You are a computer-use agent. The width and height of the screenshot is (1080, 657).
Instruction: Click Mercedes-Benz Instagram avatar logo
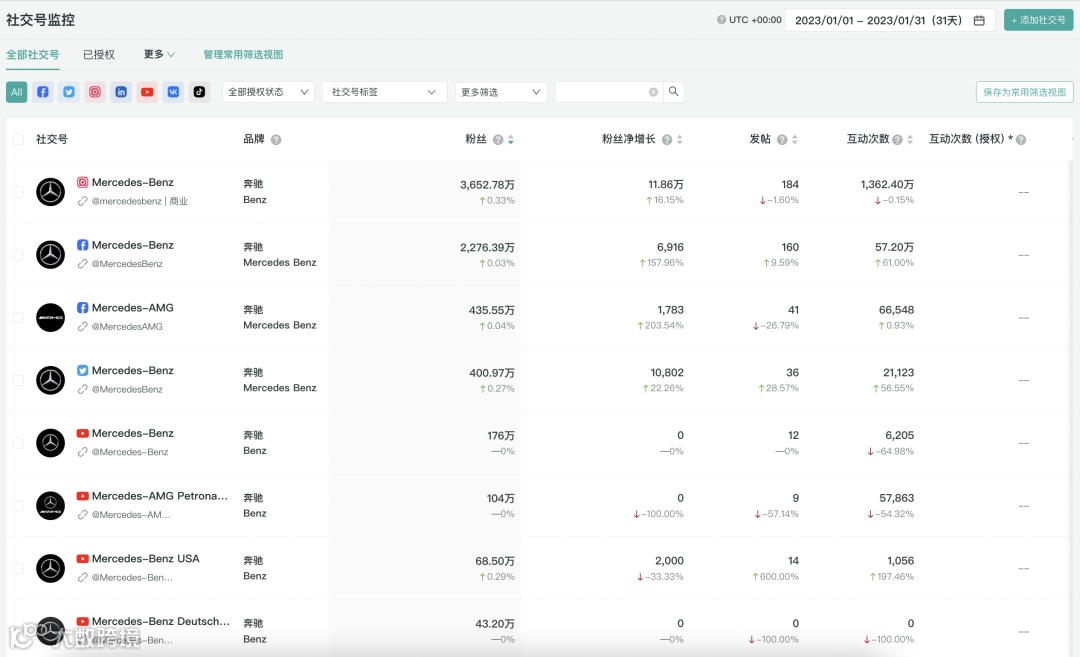[50, 192]
